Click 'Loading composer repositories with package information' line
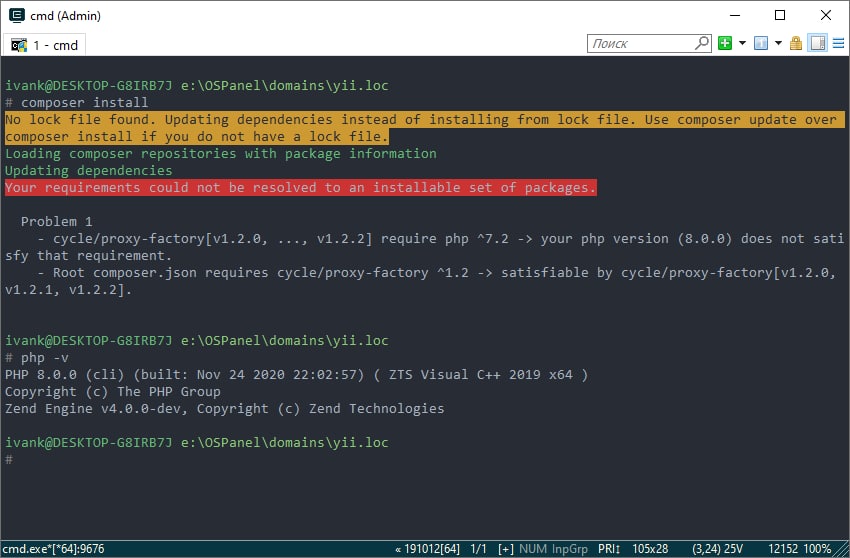Viewport: 850px width, 558px height. [221, 153]
